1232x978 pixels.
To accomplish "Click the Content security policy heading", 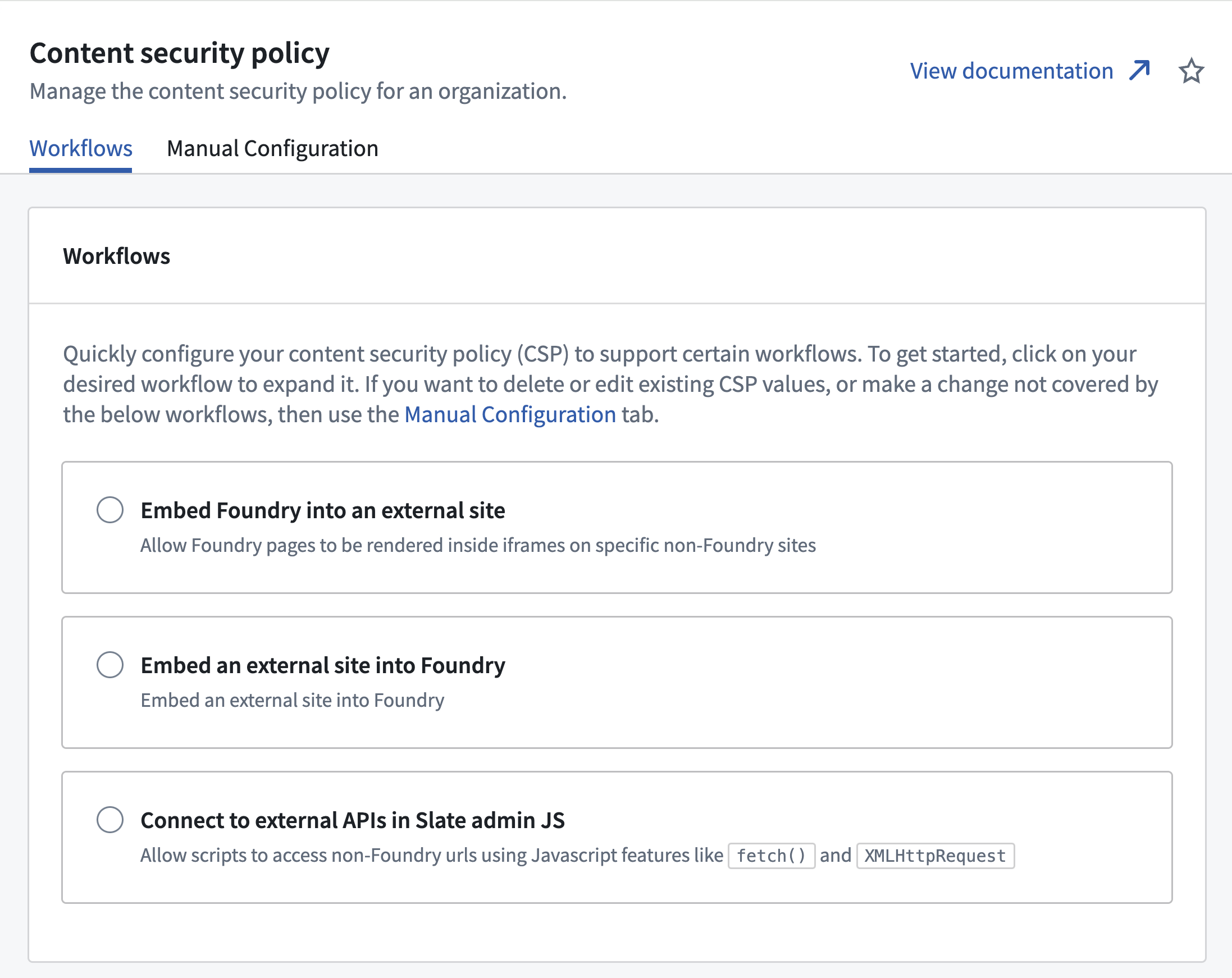I will tap(180, 53).
